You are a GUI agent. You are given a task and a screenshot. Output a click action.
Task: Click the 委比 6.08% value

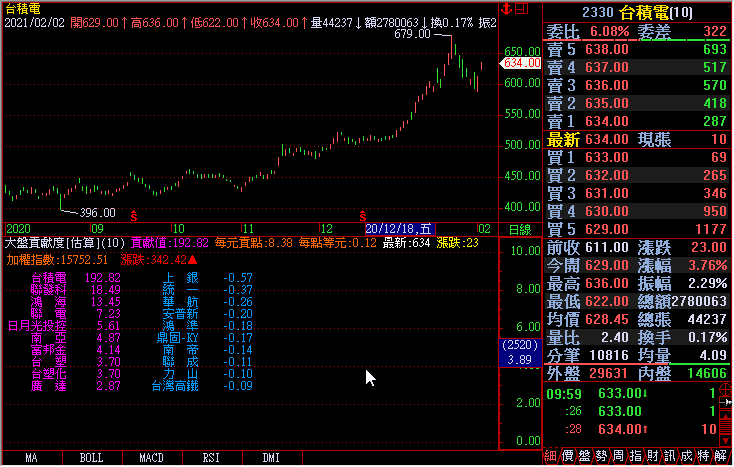tap(609, 31)
